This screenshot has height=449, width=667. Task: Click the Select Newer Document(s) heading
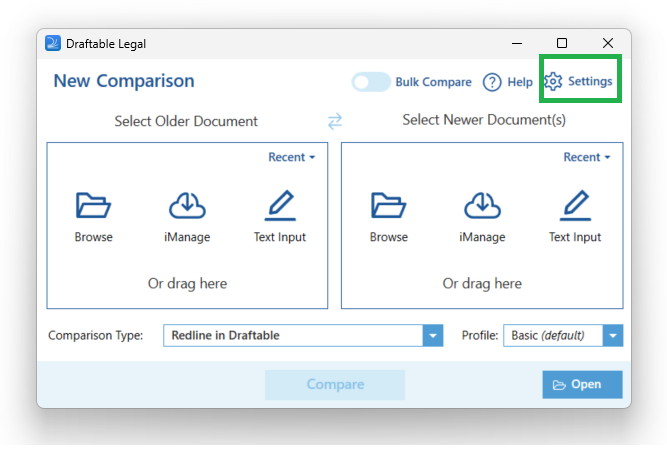tap(484, 120)
